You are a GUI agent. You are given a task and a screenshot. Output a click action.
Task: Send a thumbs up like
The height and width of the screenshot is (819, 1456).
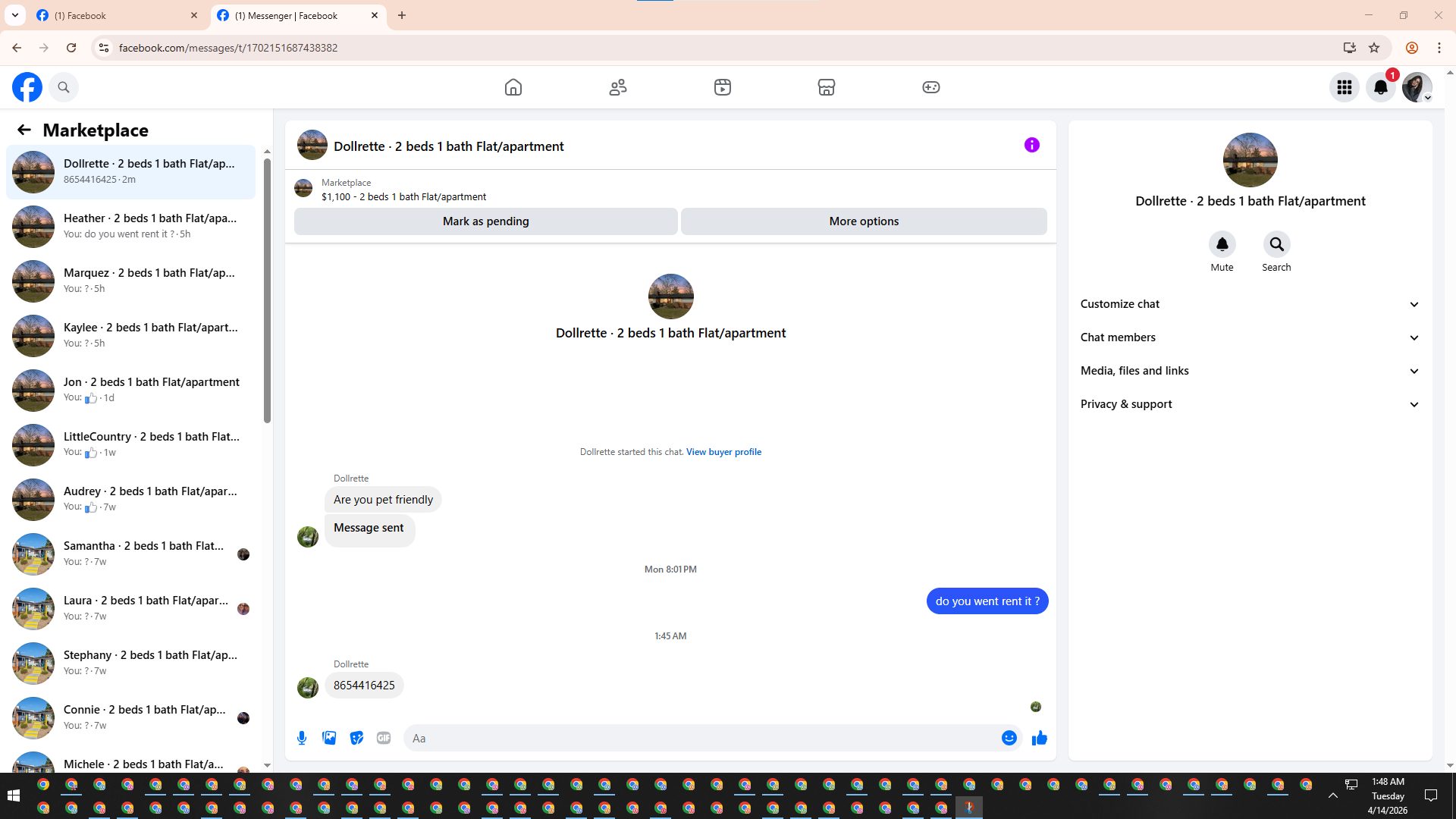[1039, 738]
